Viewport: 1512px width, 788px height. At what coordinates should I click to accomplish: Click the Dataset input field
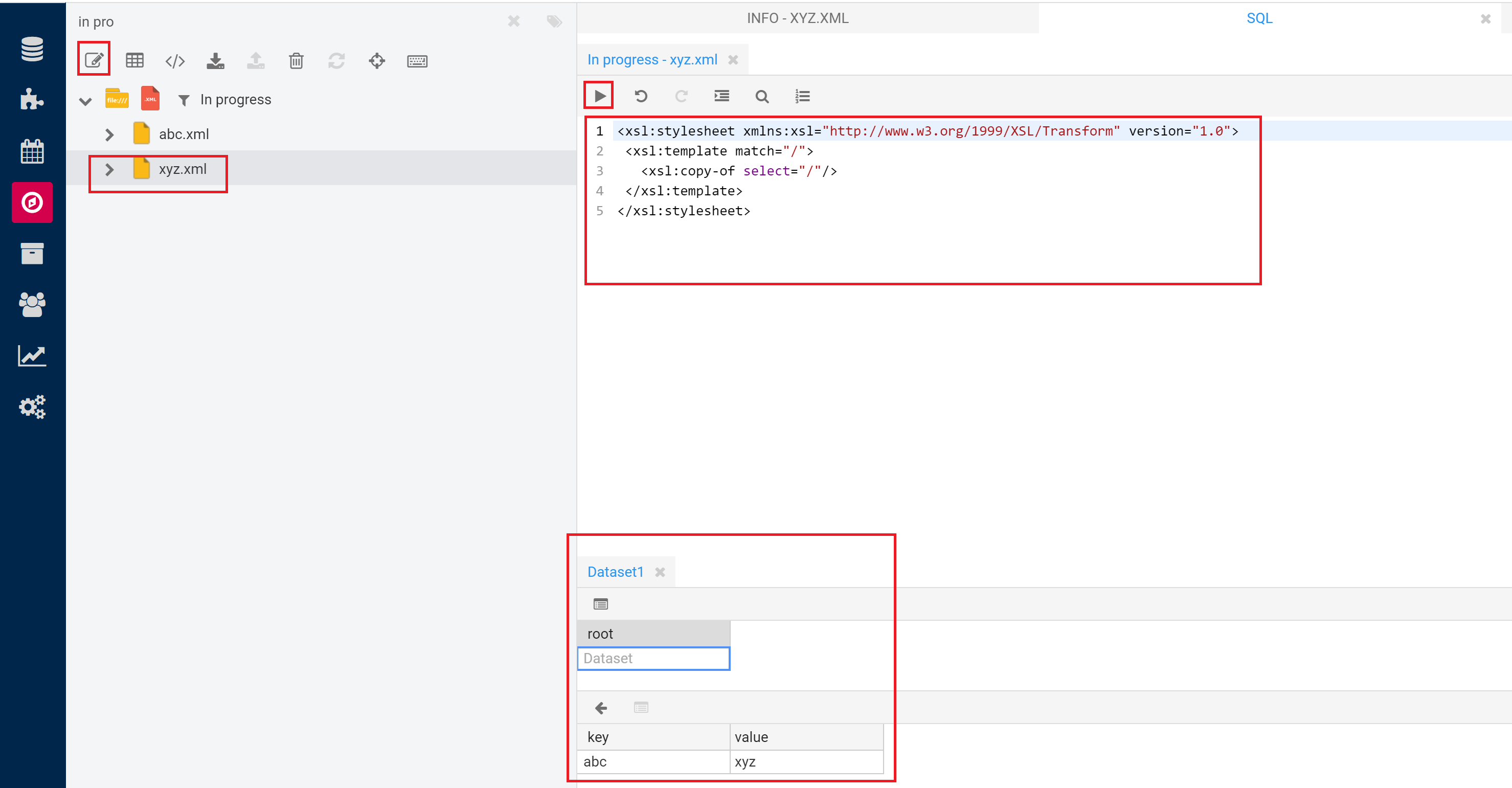(x=653, y=658)
